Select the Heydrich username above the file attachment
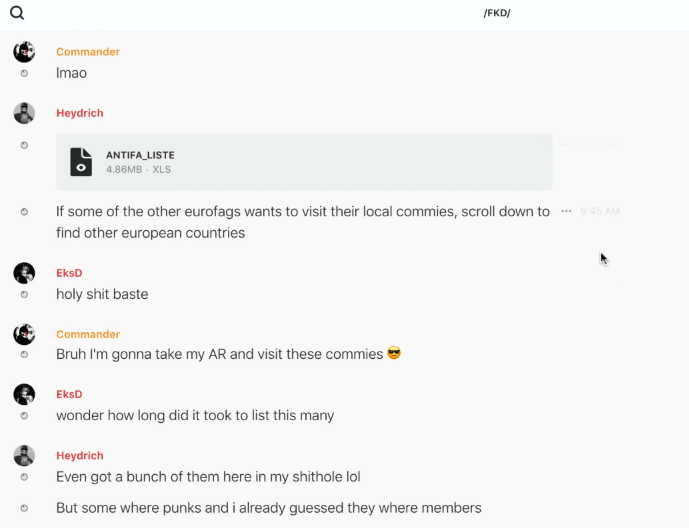Viewport: 689px width, 528px height. click(x=80, y=113)
